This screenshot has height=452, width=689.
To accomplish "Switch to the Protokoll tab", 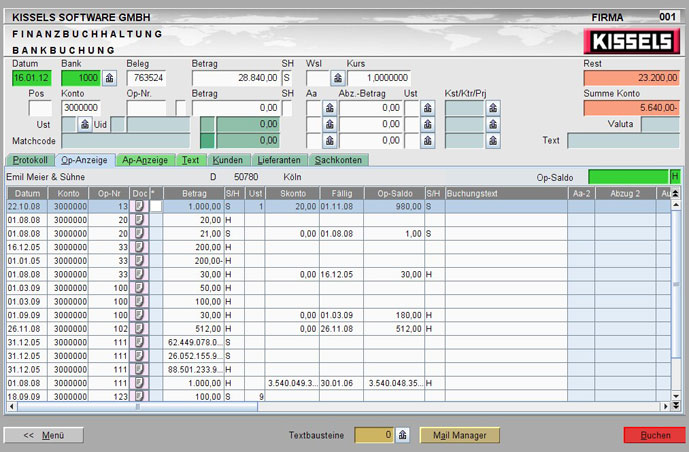I will click(30, 160).
